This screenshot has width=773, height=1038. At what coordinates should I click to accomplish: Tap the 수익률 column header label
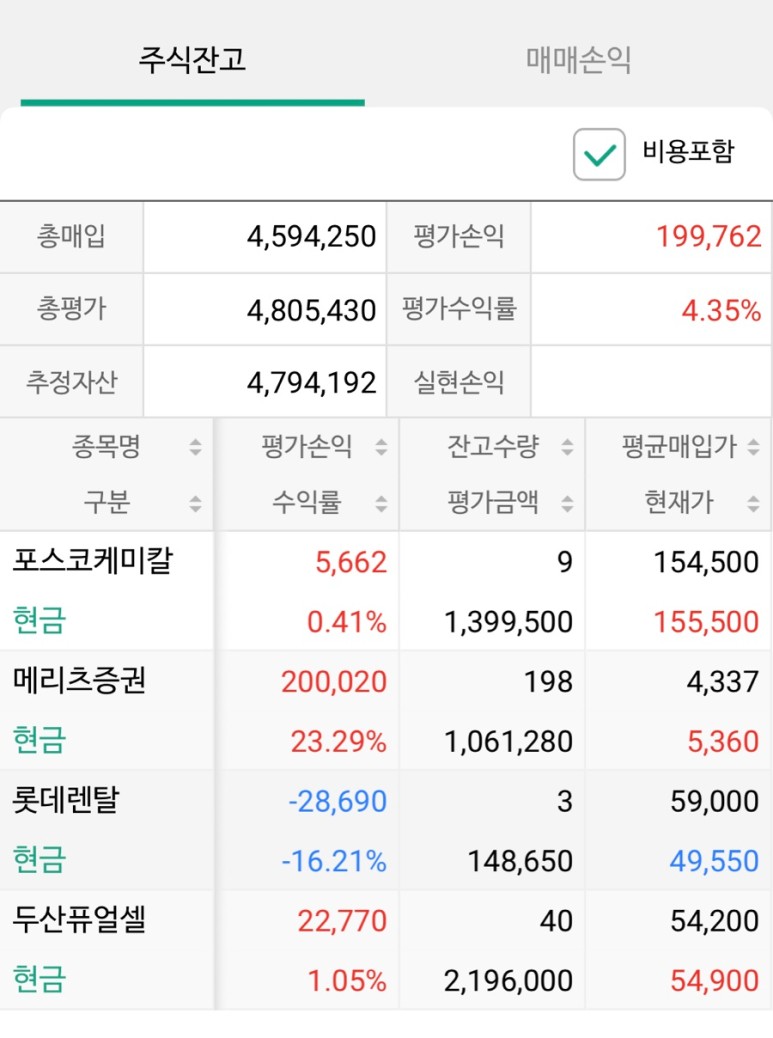[x=306, y=502]
